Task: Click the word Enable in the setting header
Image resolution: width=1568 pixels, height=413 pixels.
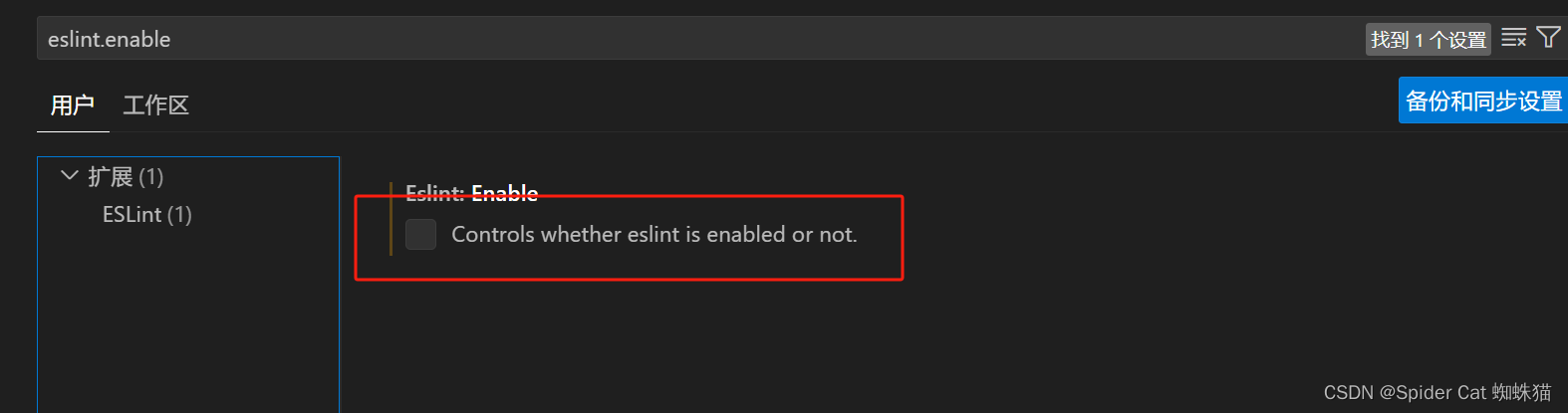Action: click(505, 192)
